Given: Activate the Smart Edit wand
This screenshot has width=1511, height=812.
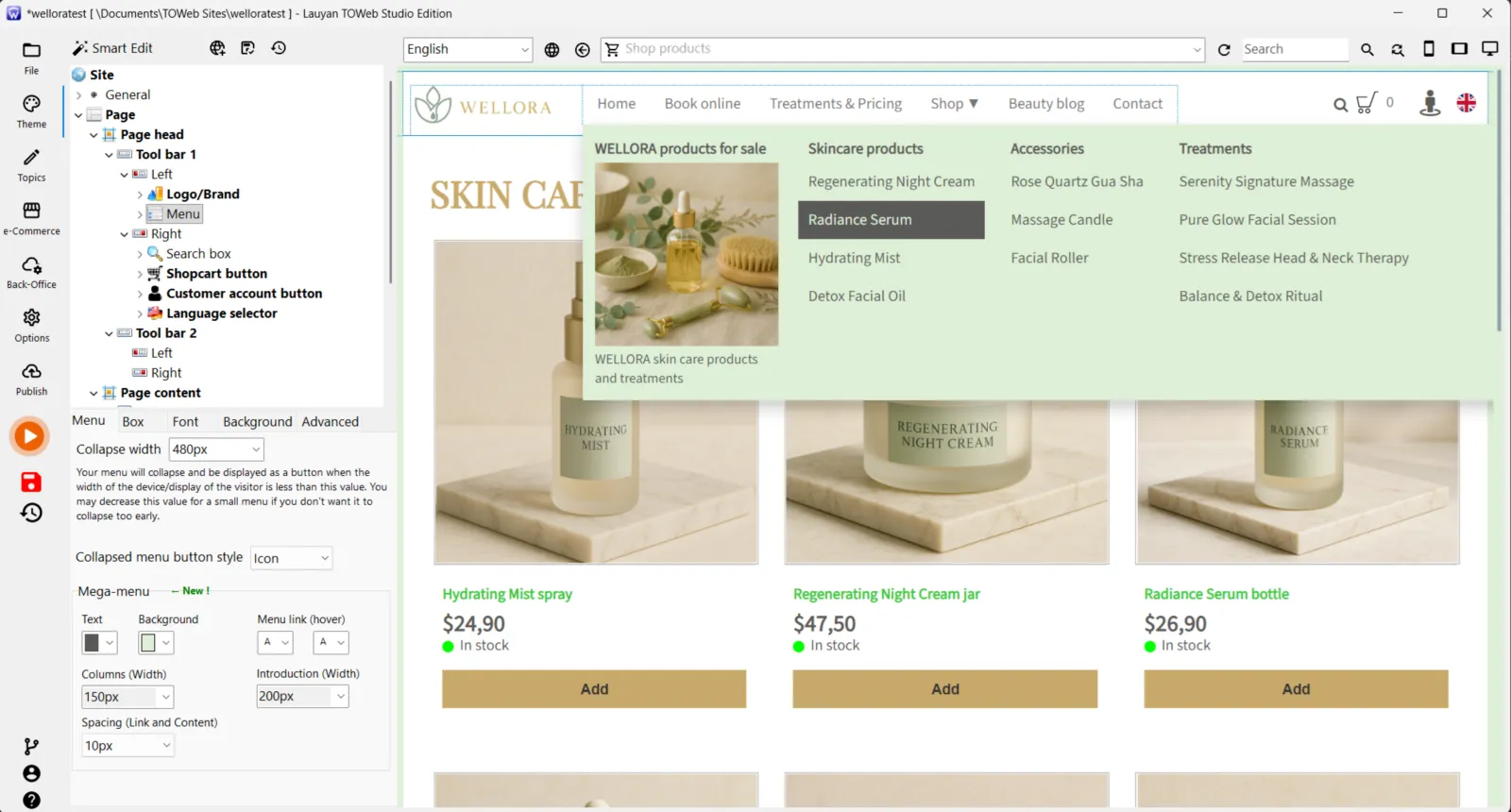Looking at the screenshot, I should (112, 48).
